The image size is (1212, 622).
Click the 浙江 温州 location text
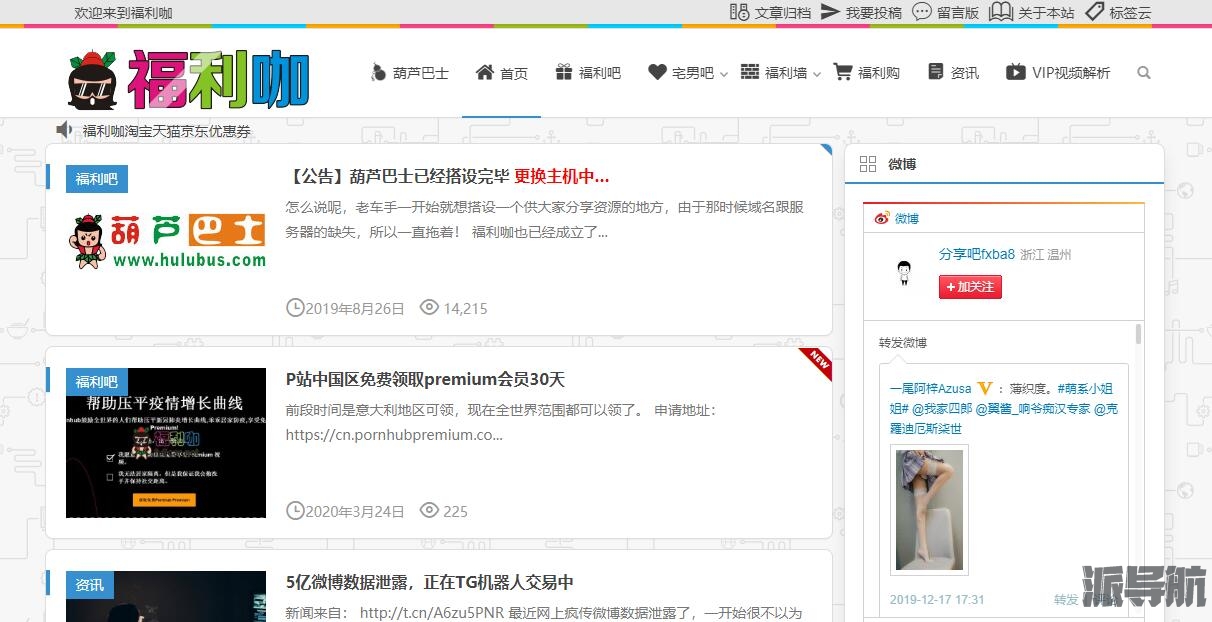1046,254
